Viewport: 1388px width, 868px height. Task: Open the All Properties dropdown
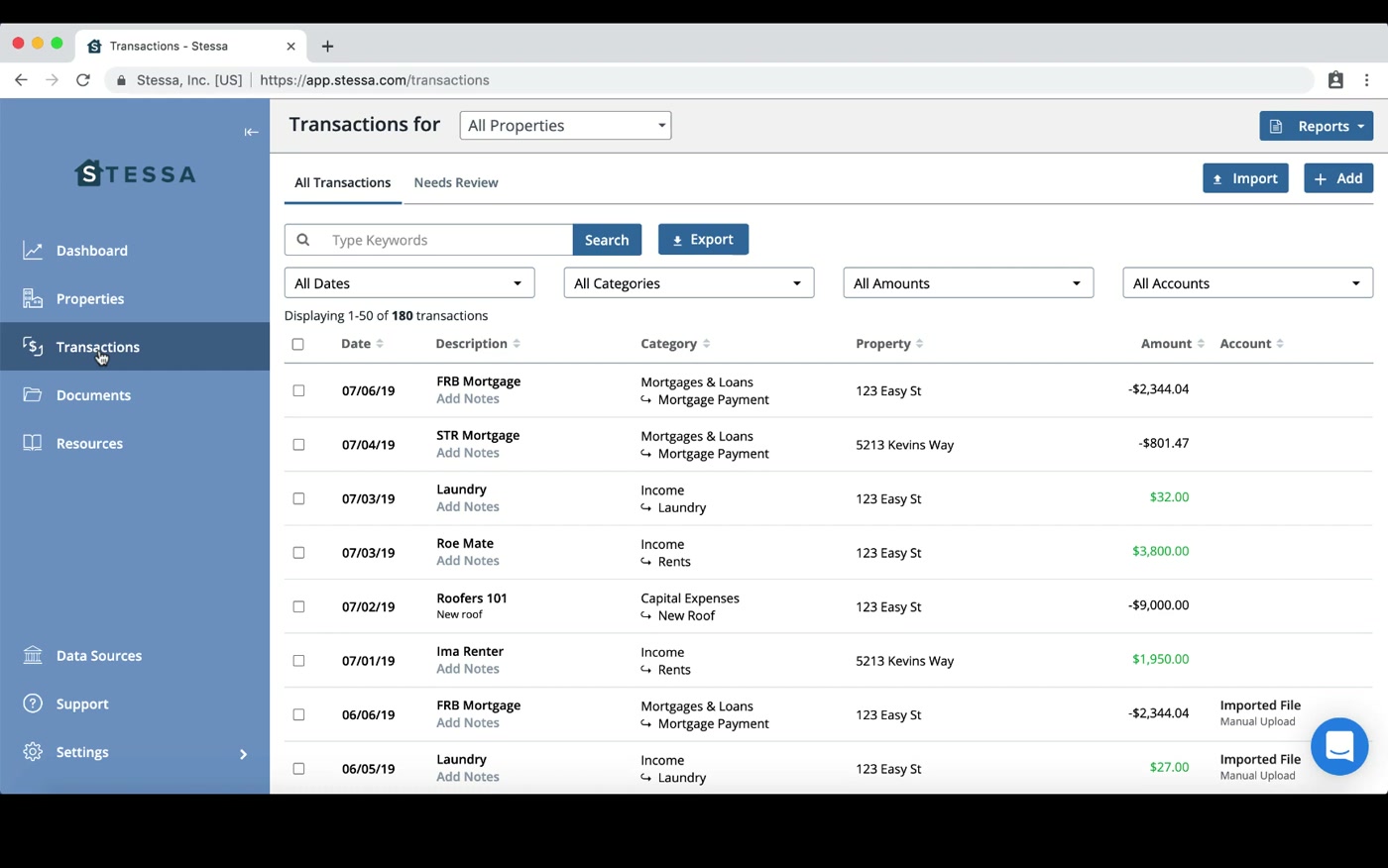565,125
